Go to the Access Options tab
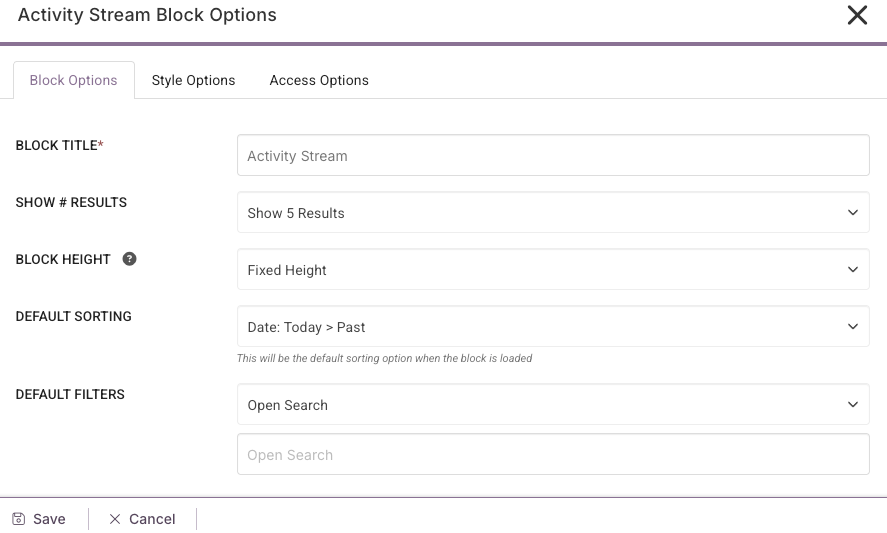887x533 pixels. 319,80
